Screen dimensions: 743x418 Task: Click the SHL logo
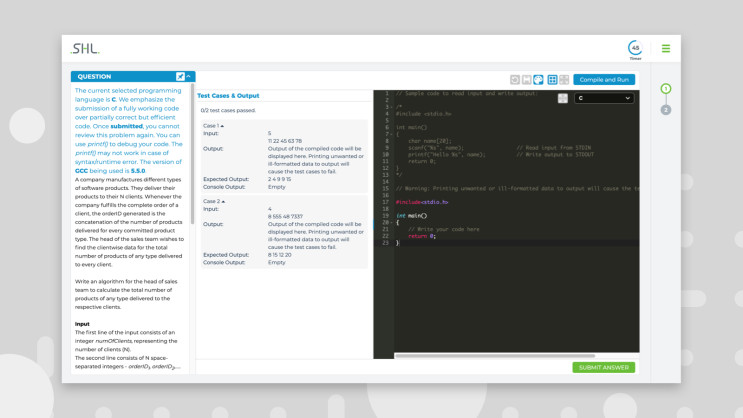pos(85,48)
